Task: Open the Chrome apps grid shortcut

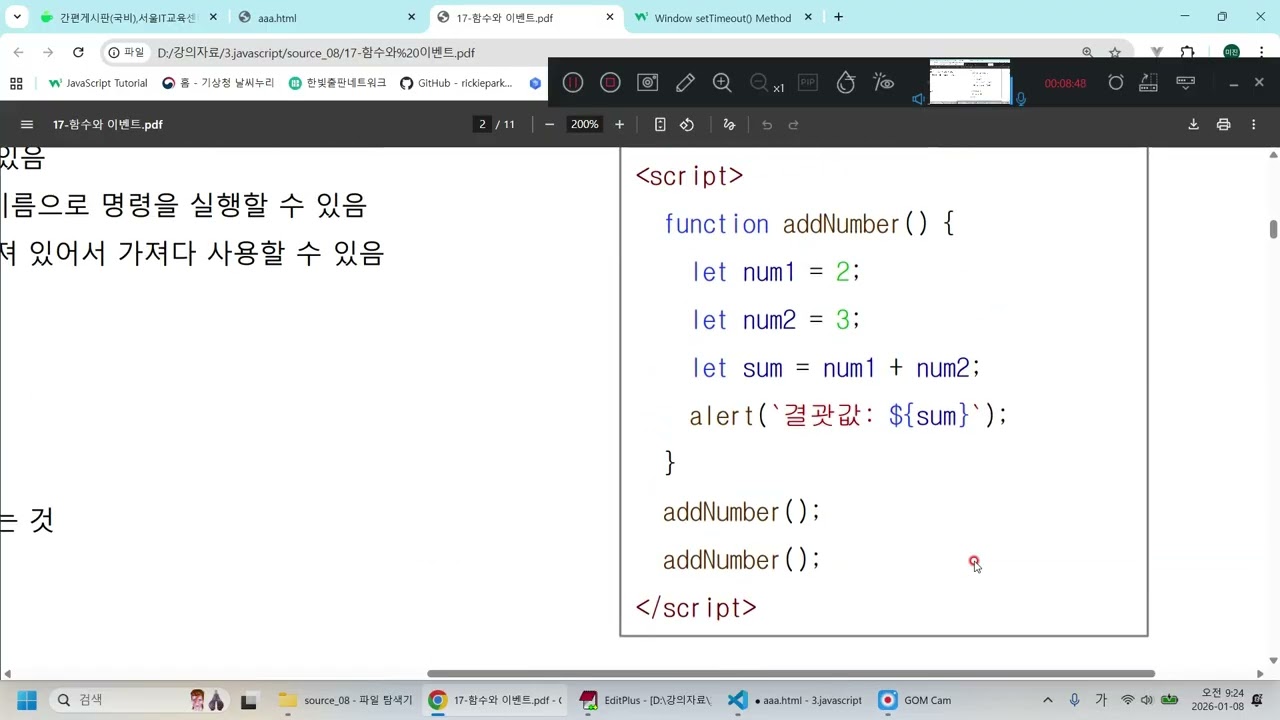Action: (x=16, y=83)
